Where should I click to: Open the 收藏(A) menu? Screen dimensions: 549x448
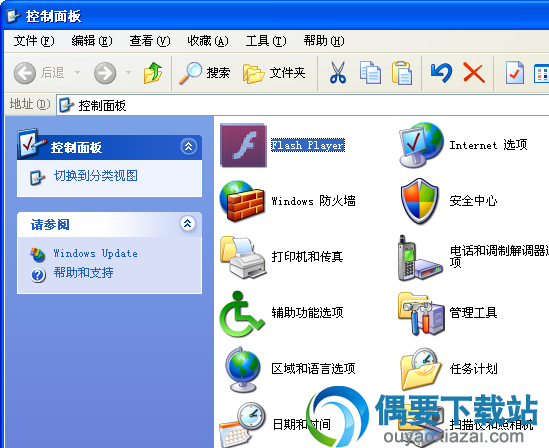(208, 41)
